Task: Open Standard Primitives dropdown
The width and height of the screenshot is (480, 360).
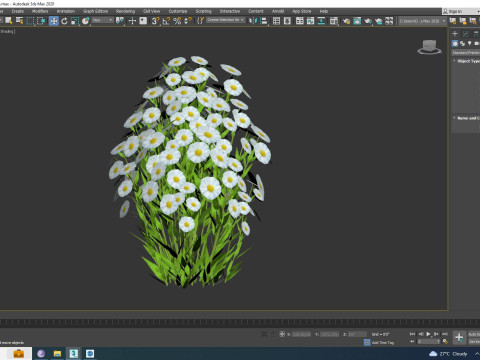Action: tap(466, 53)
